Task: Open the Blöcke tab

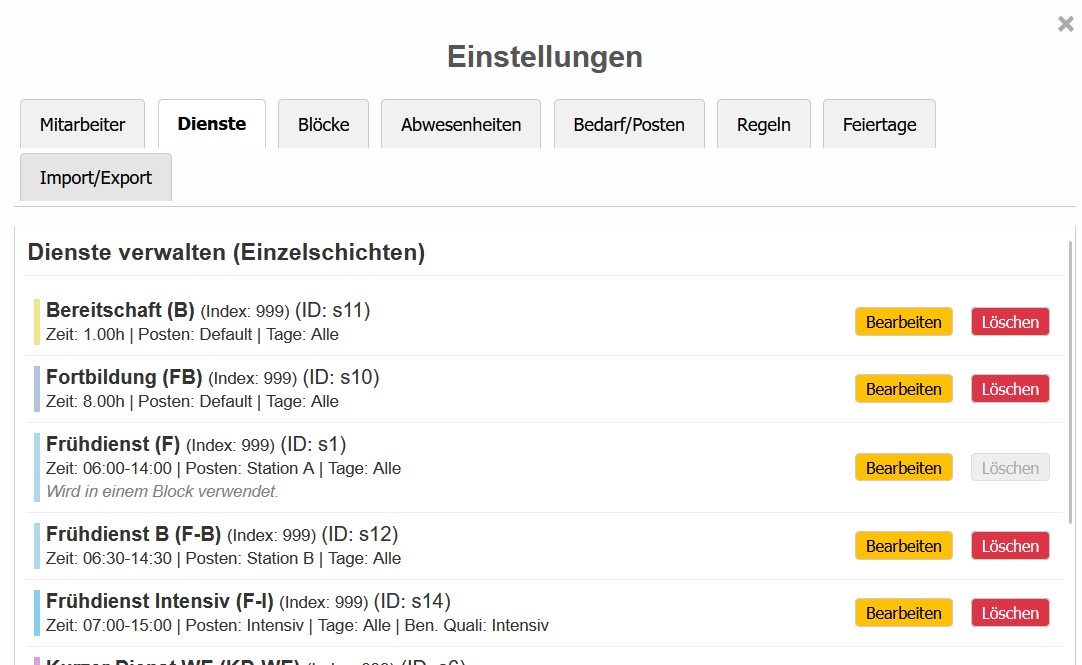Action: coord(323,125)
